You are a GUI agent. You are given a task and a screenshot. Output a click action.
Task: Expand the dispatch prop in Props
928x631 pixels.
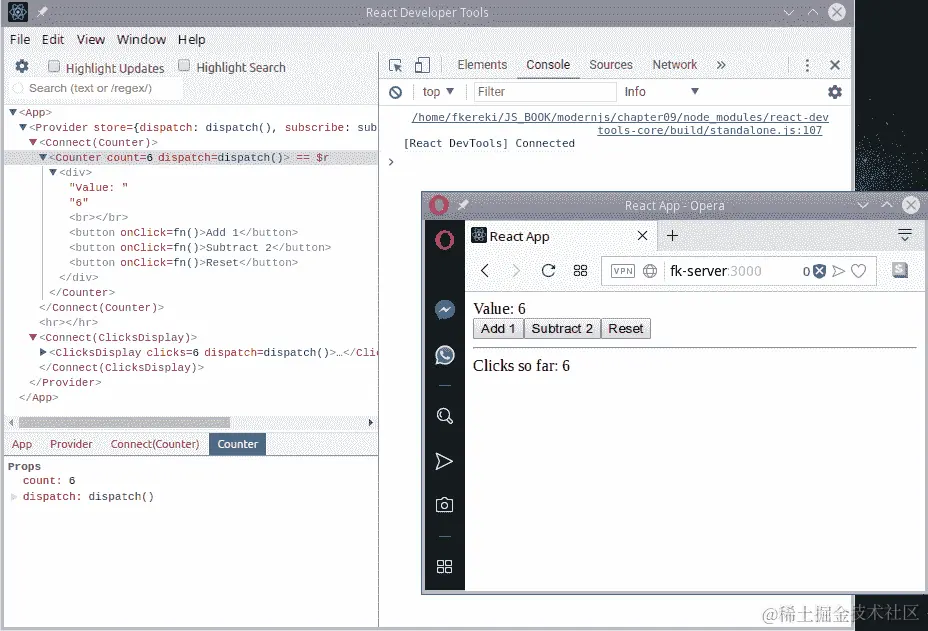coord(14,497)
